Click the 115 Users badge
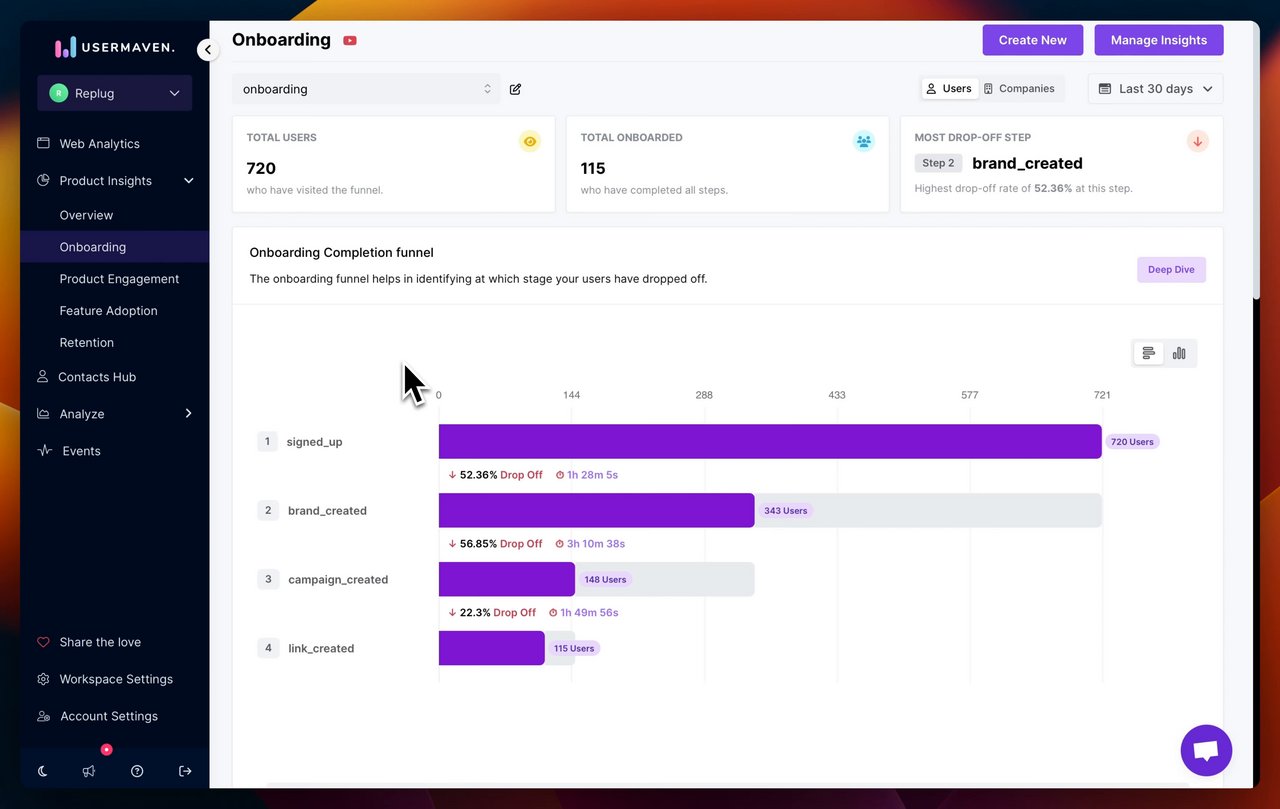 coord(574,649)
